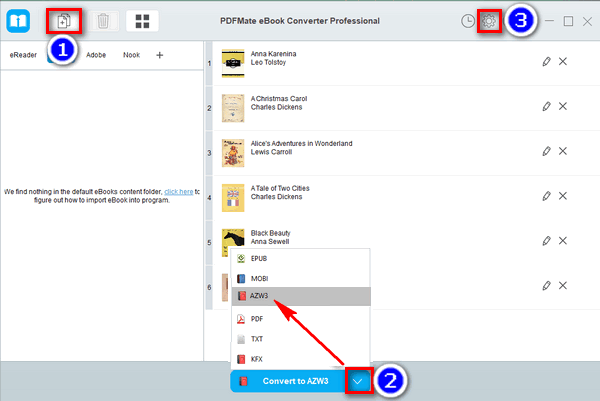The image size is (600, 401).
Task: Click Alice's Adventures in Wonderland cover
Action: [x=233, y=153]
